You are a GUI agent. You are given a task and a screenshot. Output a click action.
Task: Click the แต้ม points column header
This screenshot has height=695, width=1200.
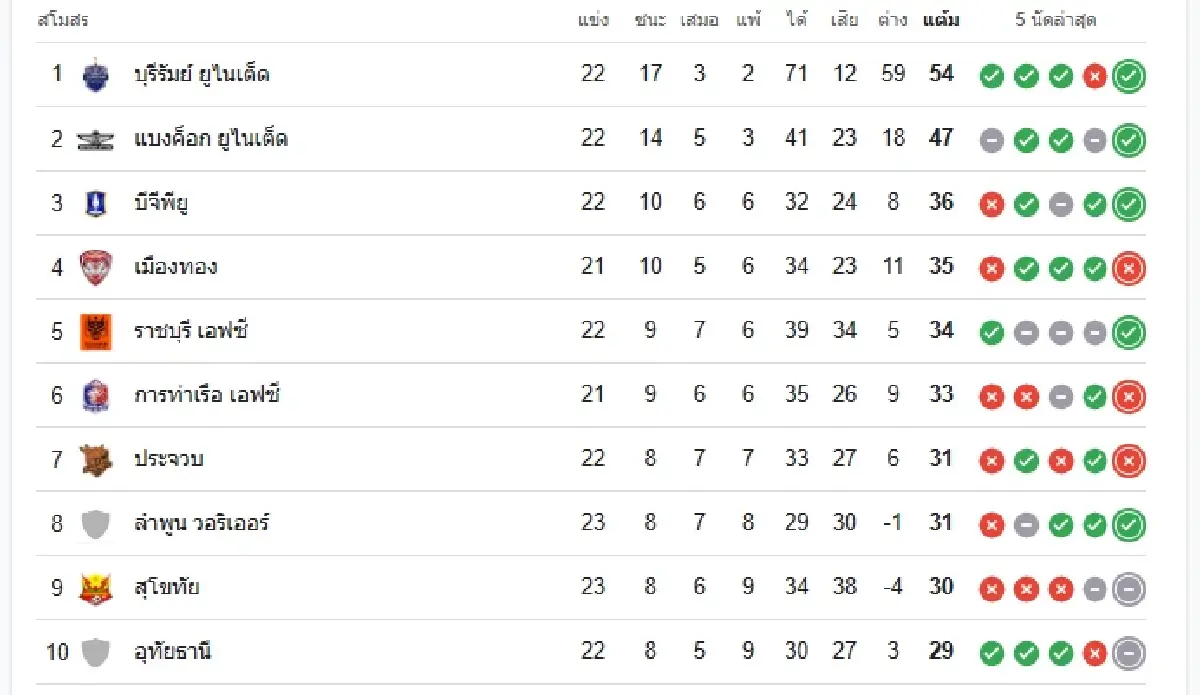(x=940, y=20)
